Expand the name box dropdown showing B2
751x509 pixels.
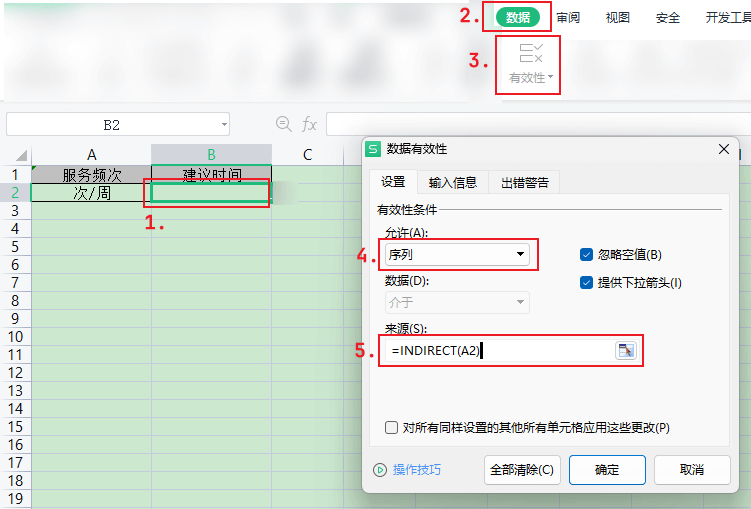pos(223,125)
